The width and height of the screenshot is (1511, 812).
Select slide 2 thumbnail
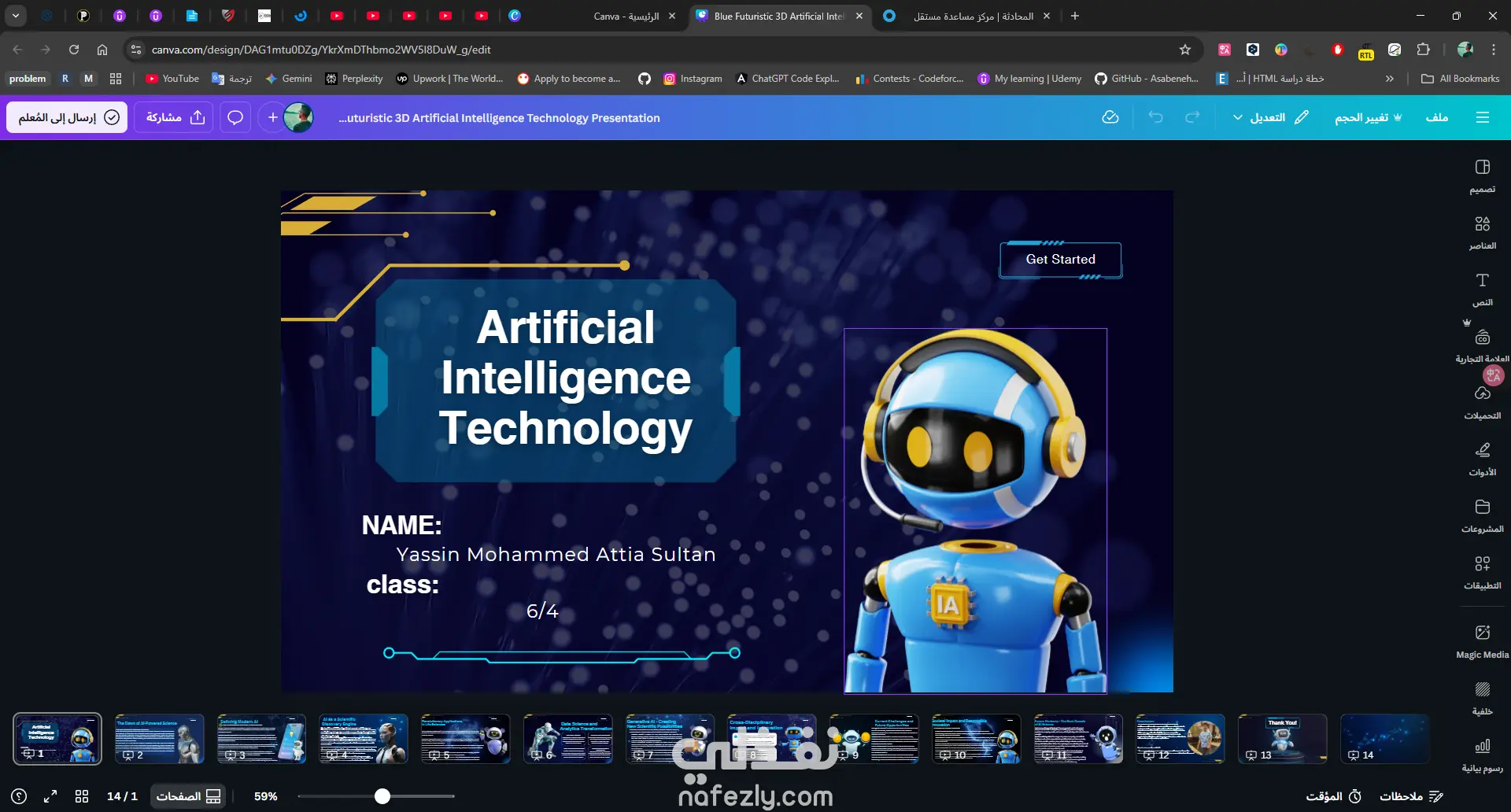pyautogui.click(x=160, y=739)
